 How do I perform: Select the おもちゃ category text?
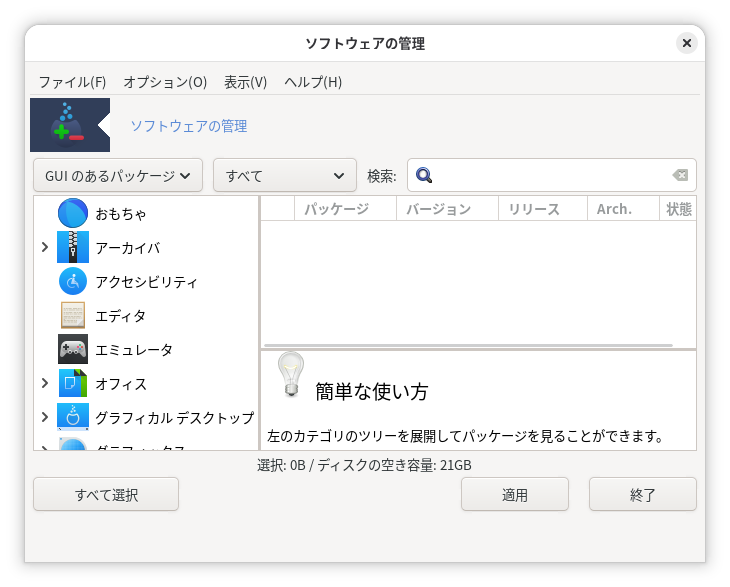121,214
